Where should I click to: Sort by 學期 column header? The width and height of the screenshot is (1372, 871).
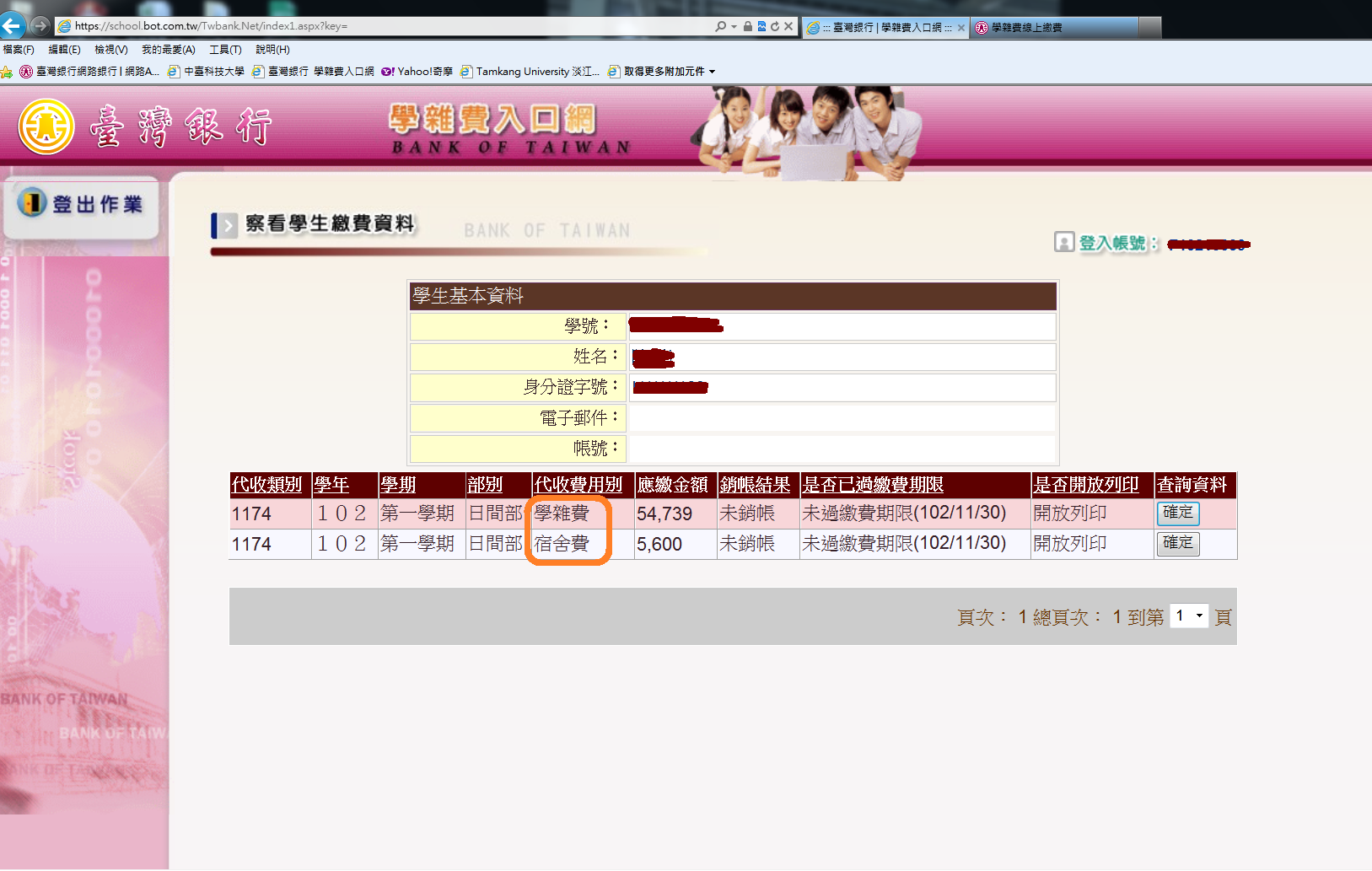398,485
